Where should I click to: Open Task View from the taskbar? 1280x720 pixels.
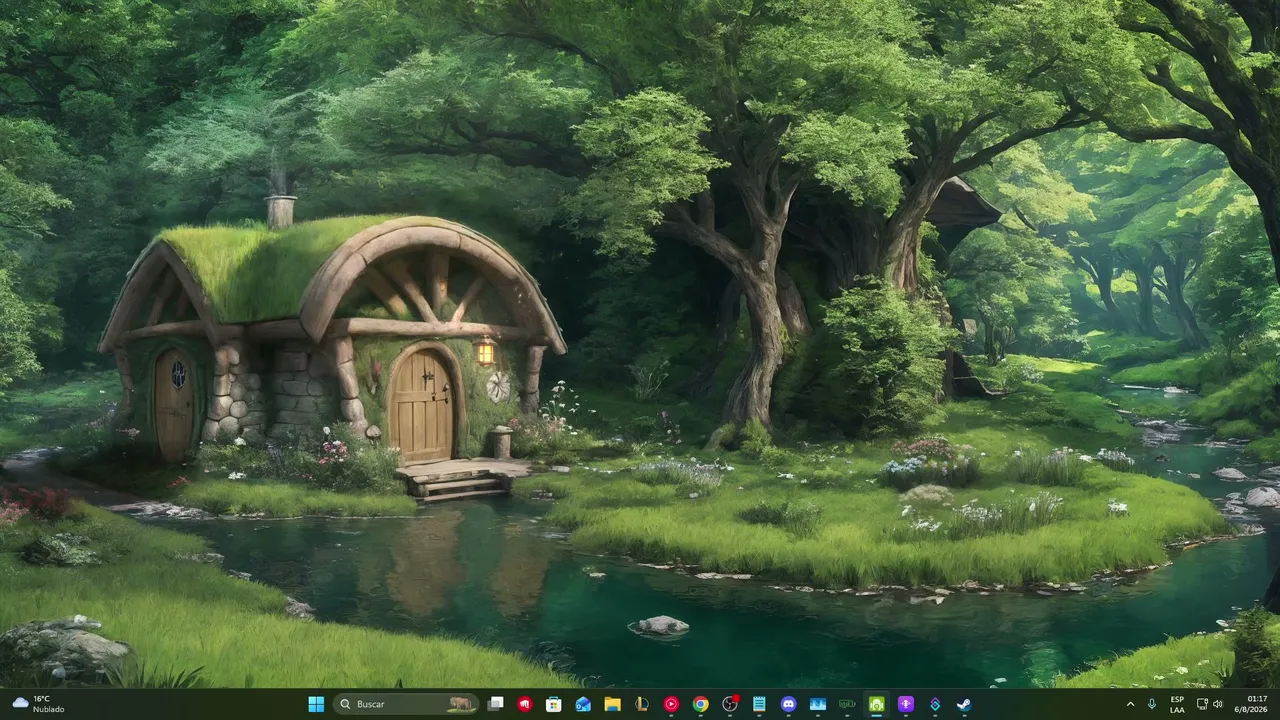(x=495, y=704)
